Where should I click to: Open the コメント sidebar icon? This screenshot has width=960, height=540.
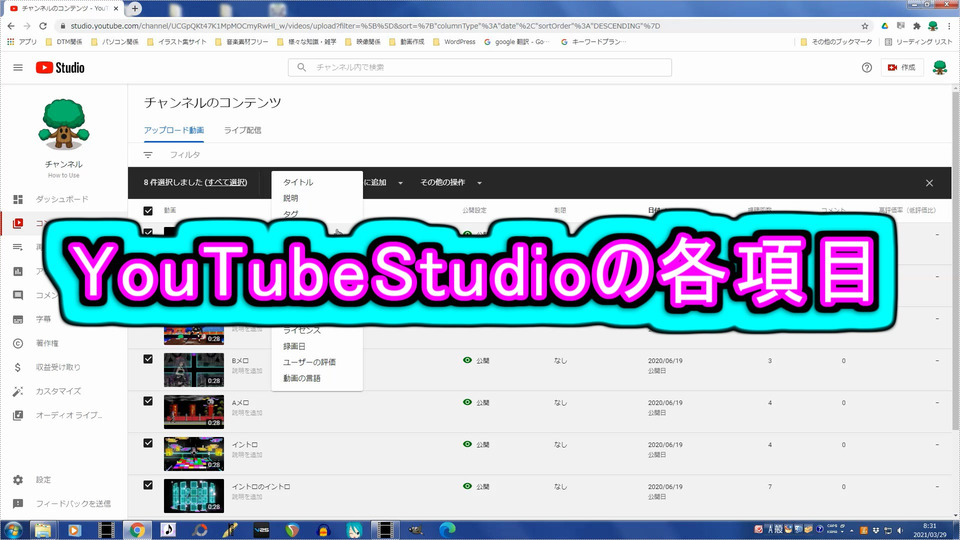pyautogui.click(x=18, y=295)
